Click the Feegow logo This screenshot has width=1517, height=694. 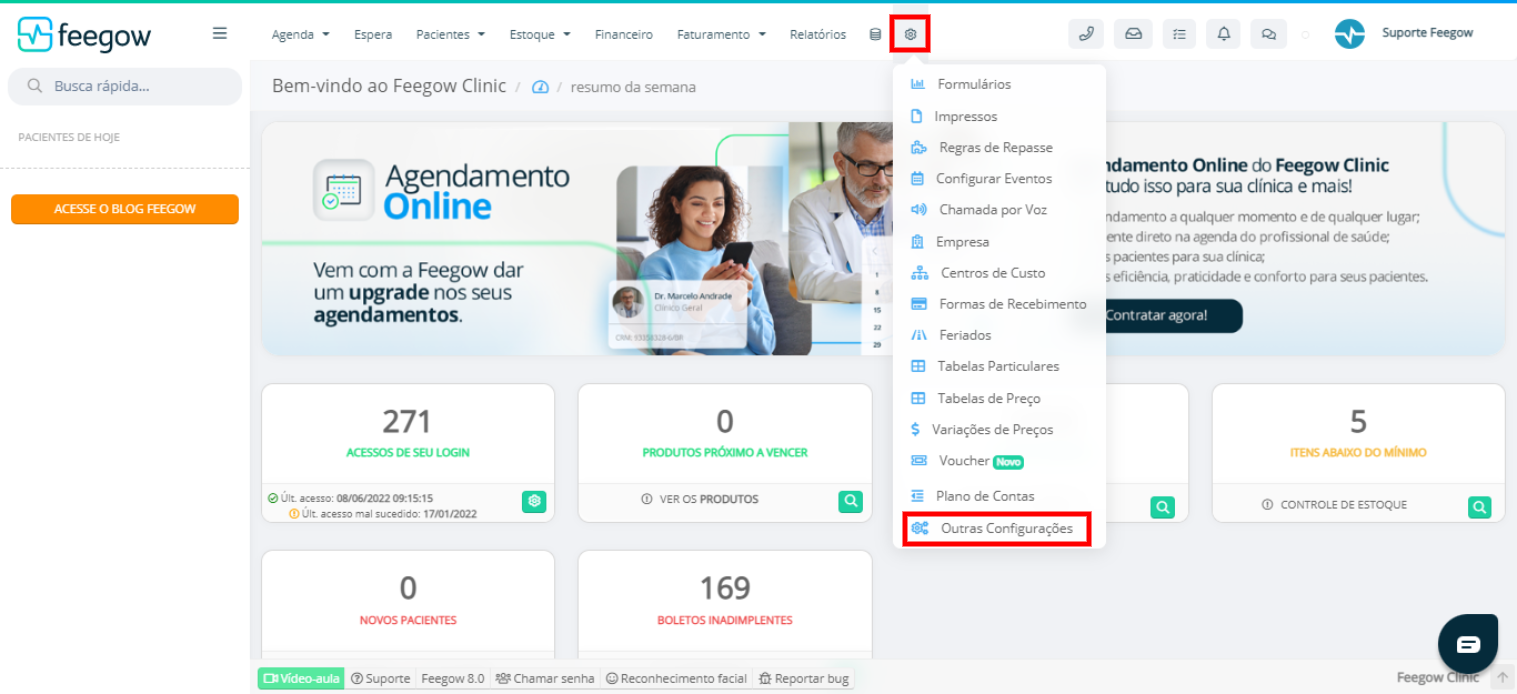click(x=84, y=35)
